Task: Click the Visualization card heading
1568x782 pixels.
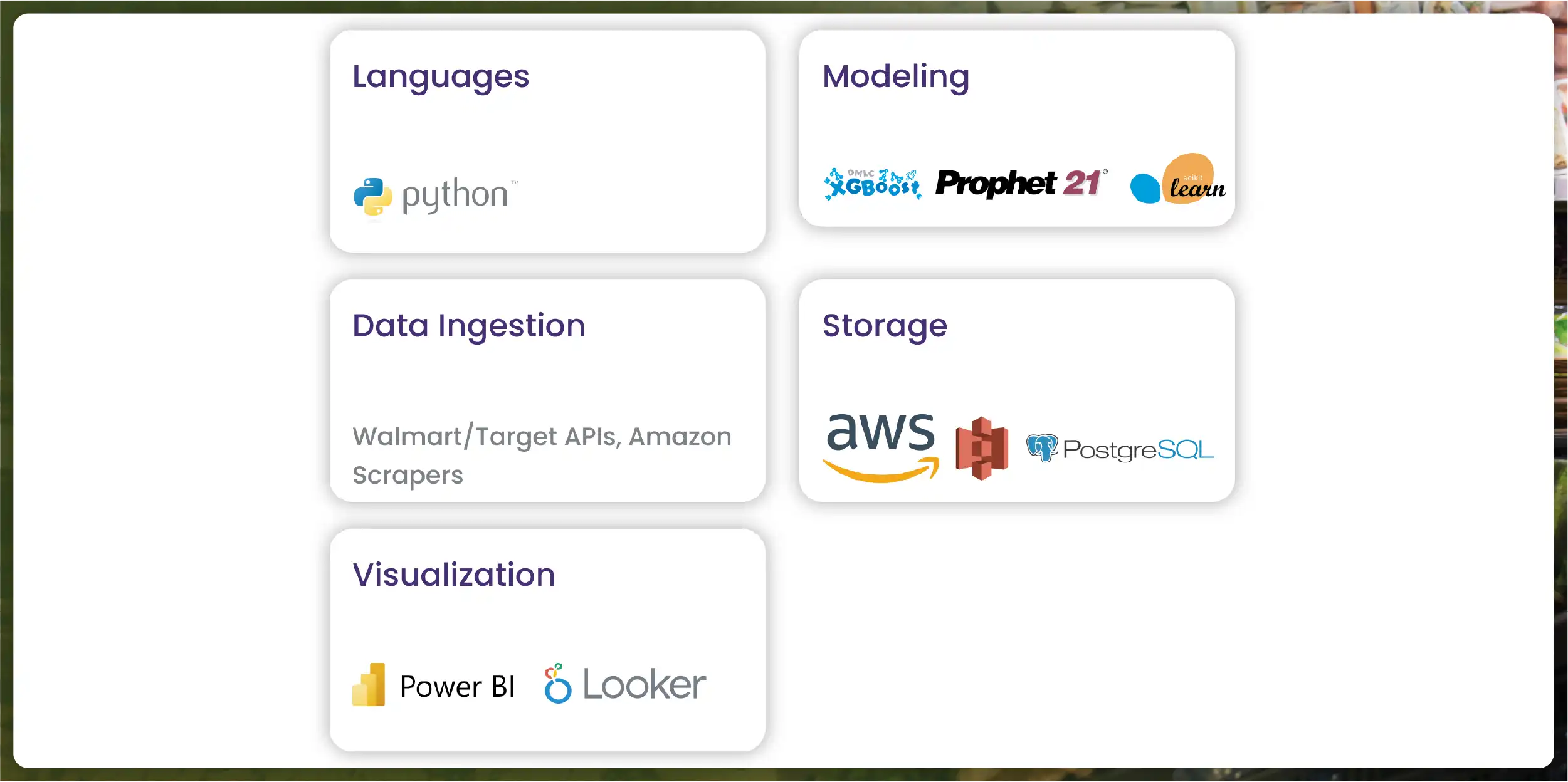Action: point(454,575)
